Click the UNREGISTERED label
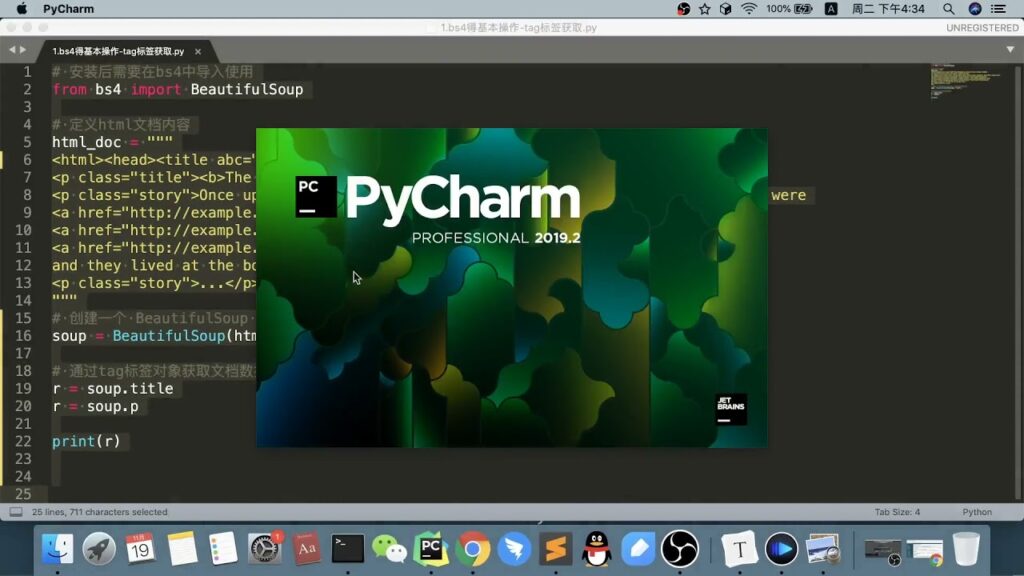 tap(982, 27)
